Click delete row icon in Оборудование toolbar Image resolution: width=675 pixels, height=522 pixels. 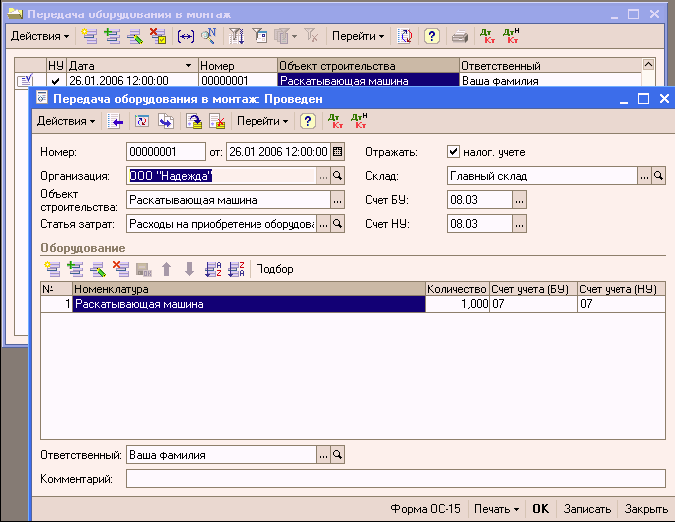121,269
